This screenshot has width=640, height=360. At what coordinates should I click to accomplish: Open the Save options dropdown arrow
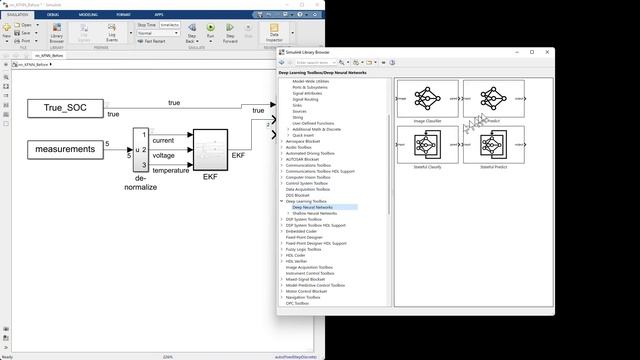[36, 33]
